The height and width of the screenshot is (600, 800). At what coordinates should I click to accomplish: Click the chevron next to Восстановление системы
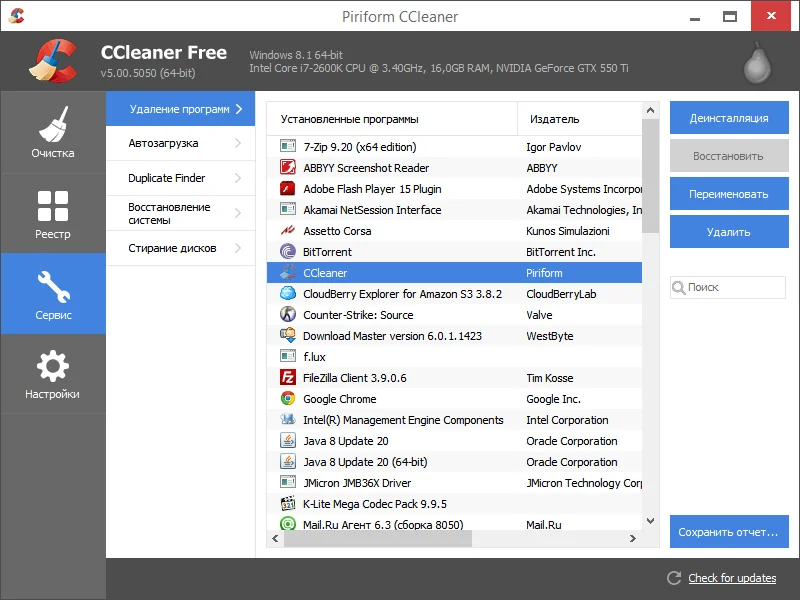(238, 213)
